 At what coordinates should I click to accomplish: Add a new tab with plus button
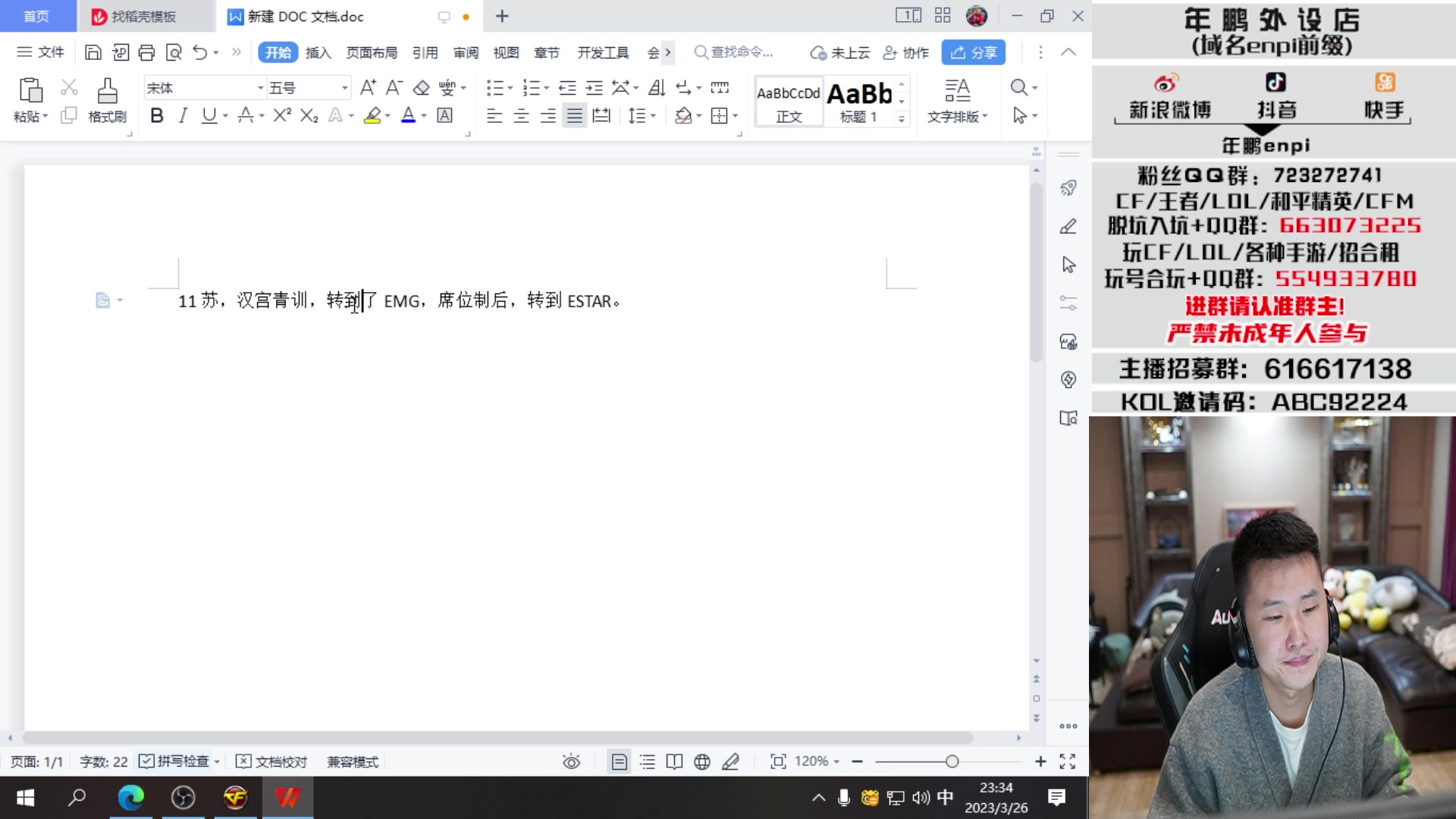point(502,16)
